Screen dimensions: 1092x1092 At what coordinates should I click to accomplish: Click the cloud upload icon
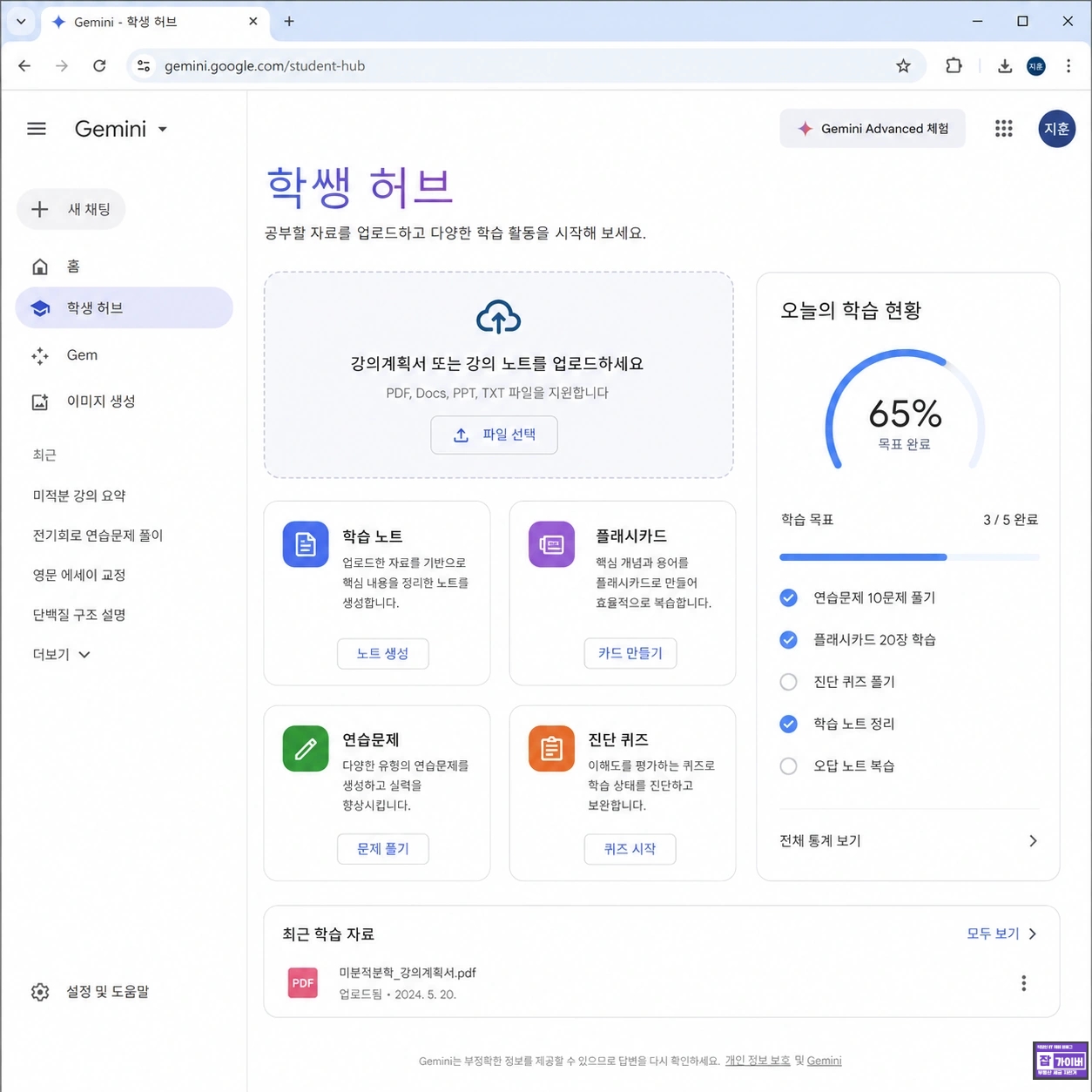point(498,318)
